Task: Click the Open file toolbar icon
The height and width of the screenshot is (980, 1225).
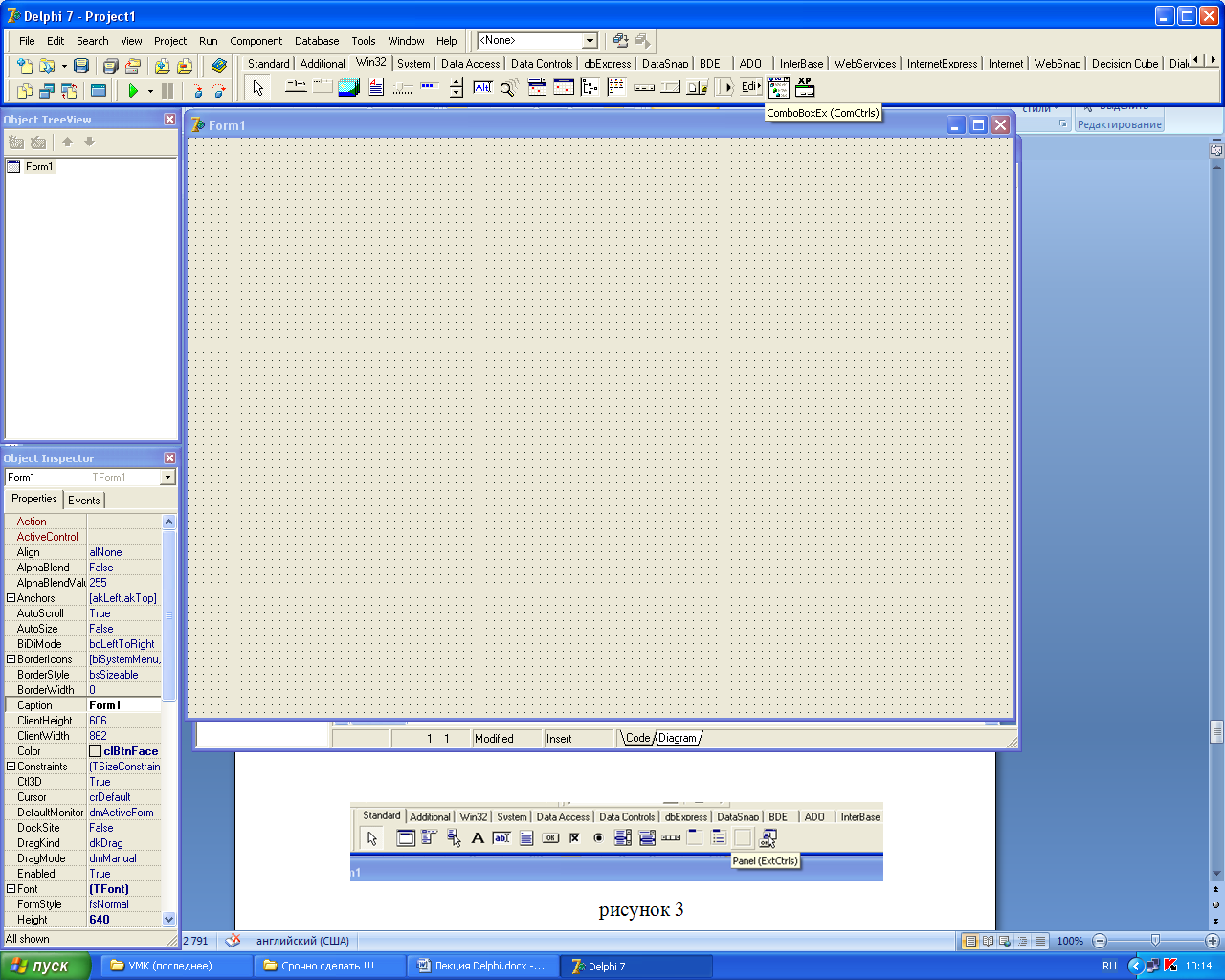Action: coord(46,66)
